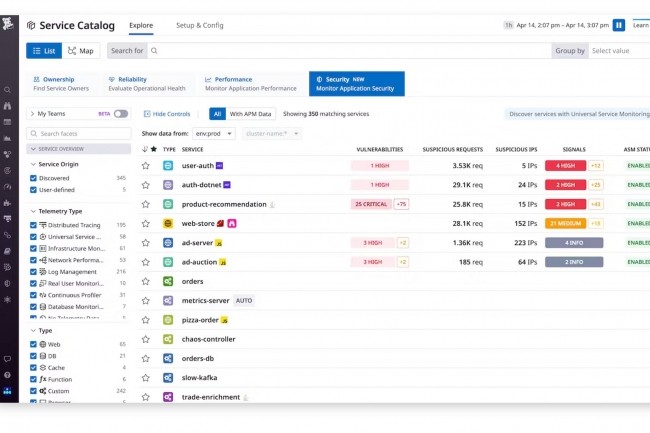Click the type icon of the trade-enrichment row
This screenshot has height=433, width=650.
(168, 397)
